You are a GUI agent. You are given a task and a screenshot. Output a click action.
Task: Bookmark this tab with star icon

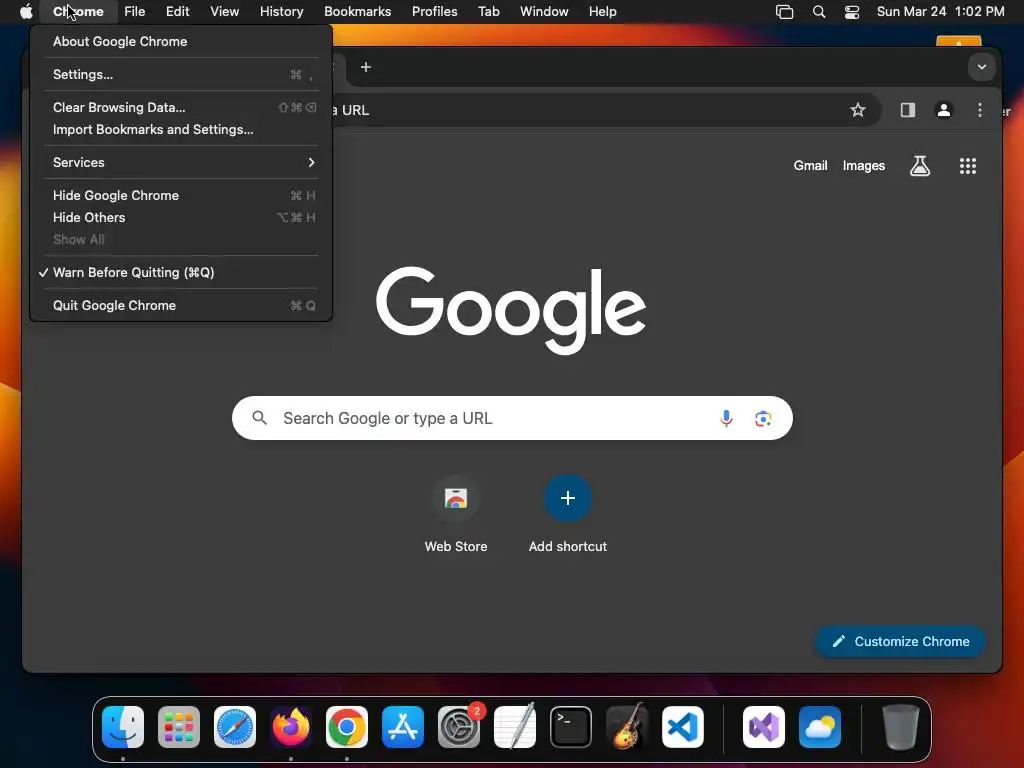pos(857,110)
